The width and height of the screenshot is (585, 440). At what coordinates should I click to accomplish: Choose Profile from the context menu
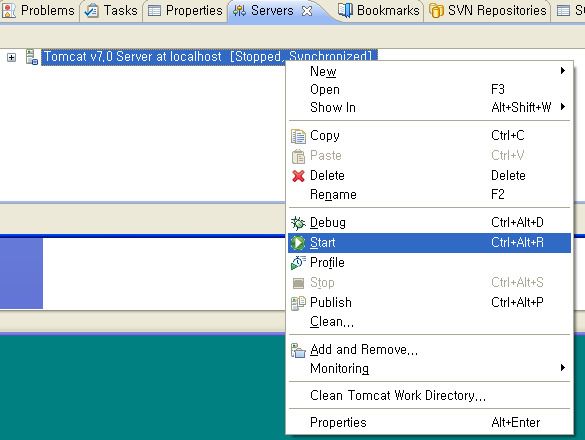click(429, 263)
